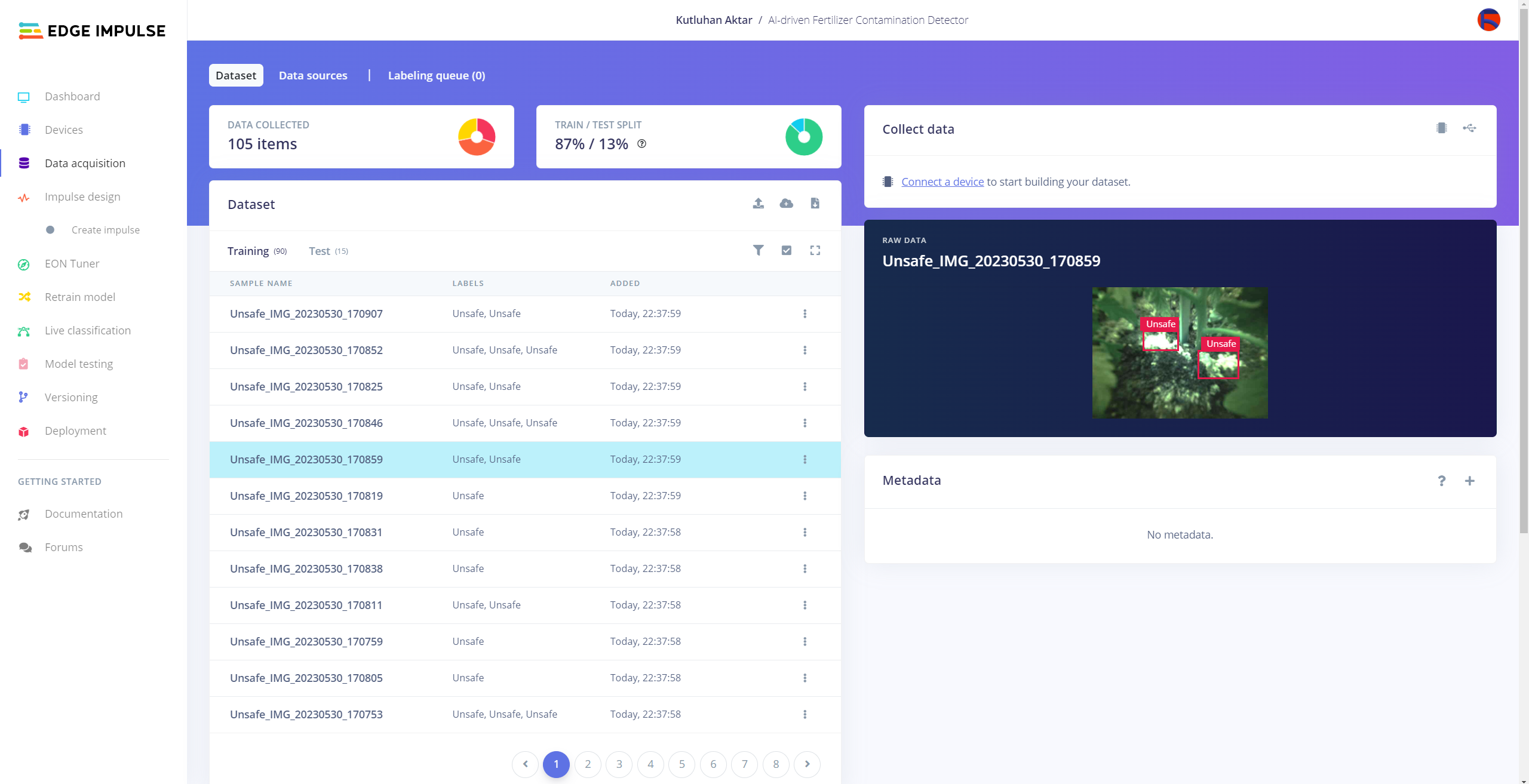Image resolution: width=1529 pixels, height=784 pixels.
Task: Click the raw data image preview
Action: tap(1180, 352)
